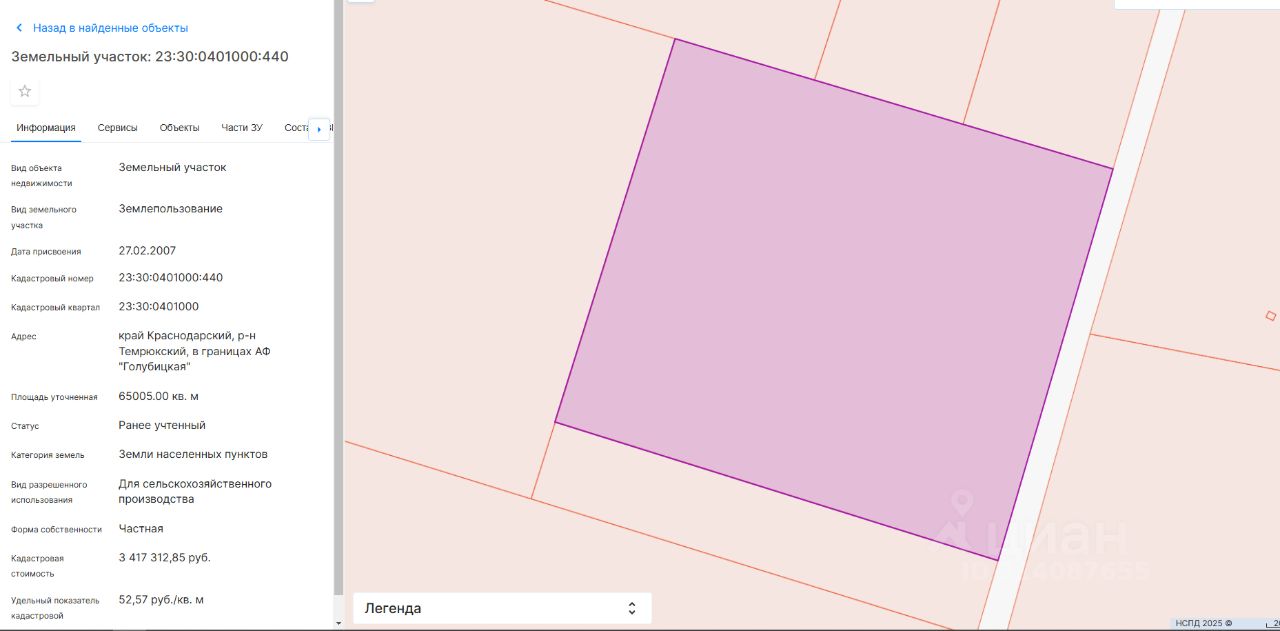
Task: Switch to the Сервисы tab
Action: point(118,128)
